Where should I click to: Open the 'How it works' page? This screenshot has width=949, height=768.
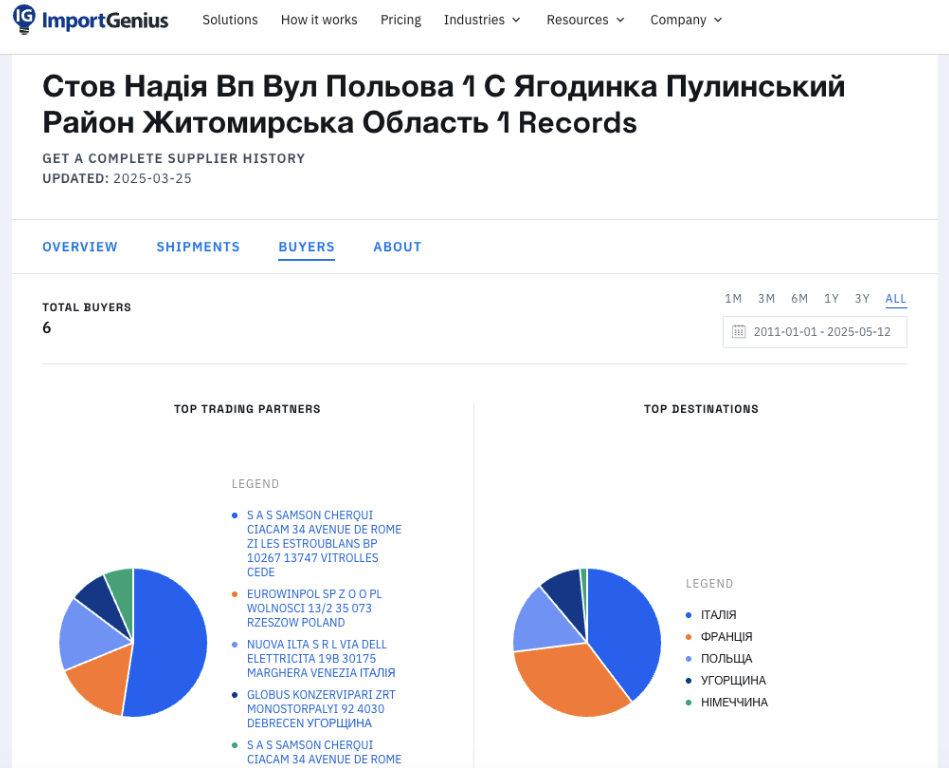coord(319,19)
